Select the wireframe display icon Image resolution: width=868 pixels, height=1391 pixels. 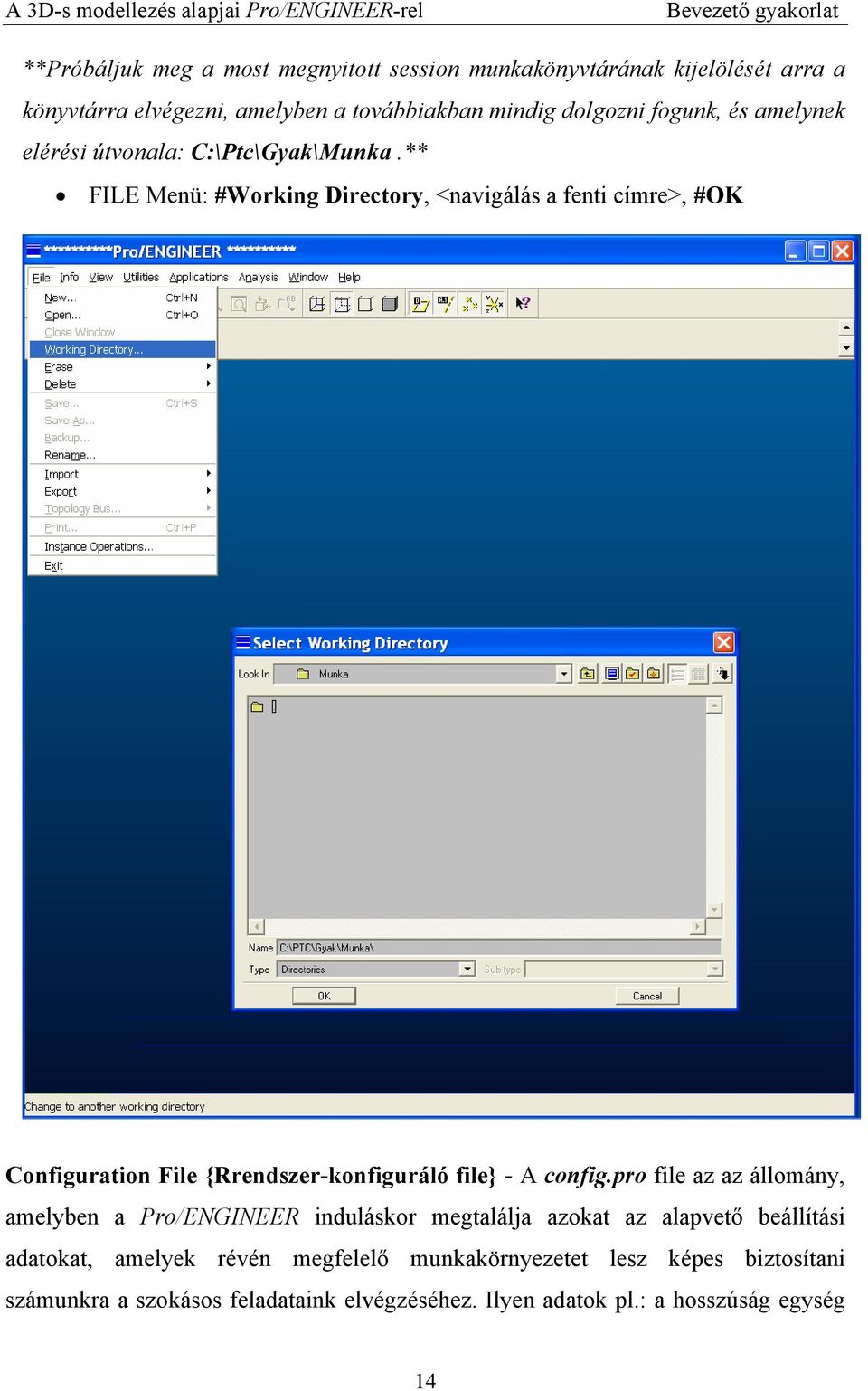317,304
